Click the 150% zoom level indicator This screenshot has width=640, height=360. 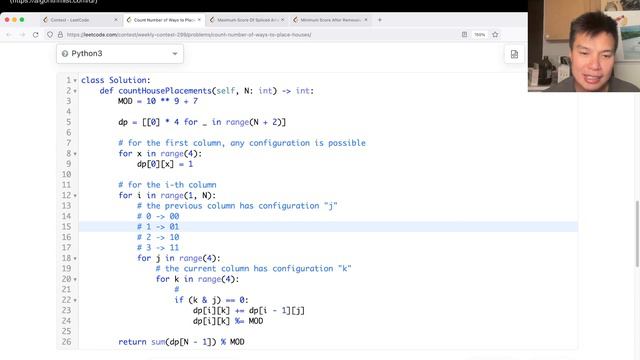pyautogui.click(x=480, y=35)
